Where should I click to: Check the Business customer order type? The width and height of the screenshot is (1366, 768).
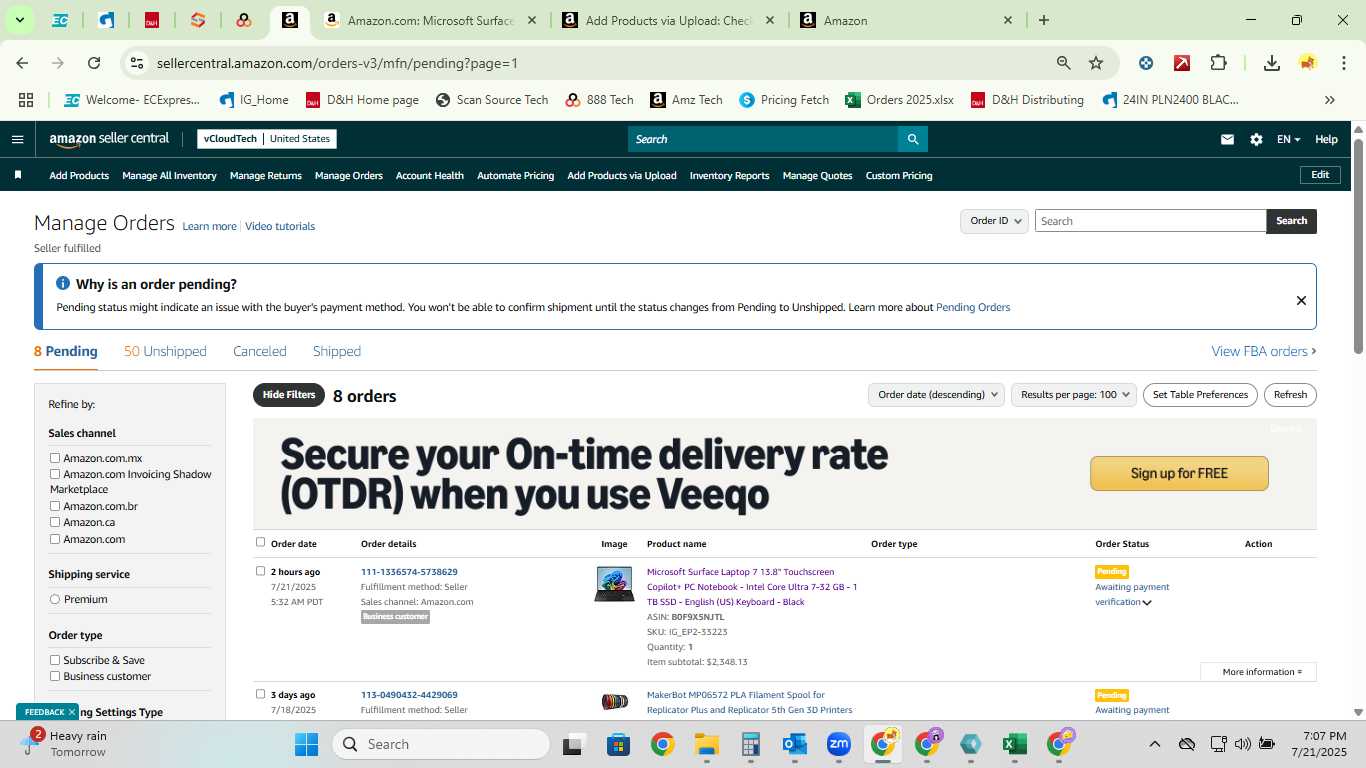coord(55,676)
